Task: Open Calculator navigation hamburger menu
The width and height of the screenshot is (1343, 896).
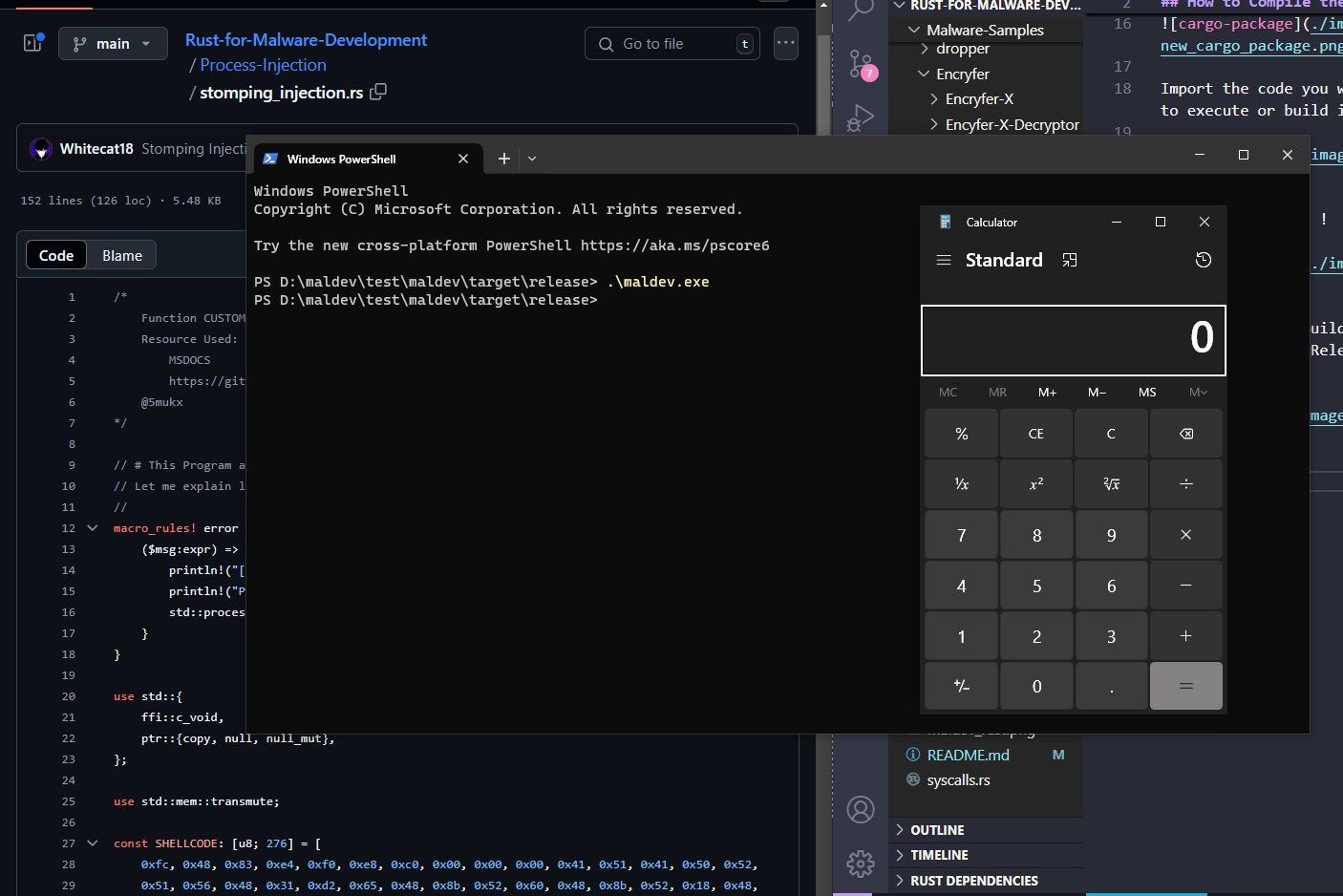Action: point(944,260)
